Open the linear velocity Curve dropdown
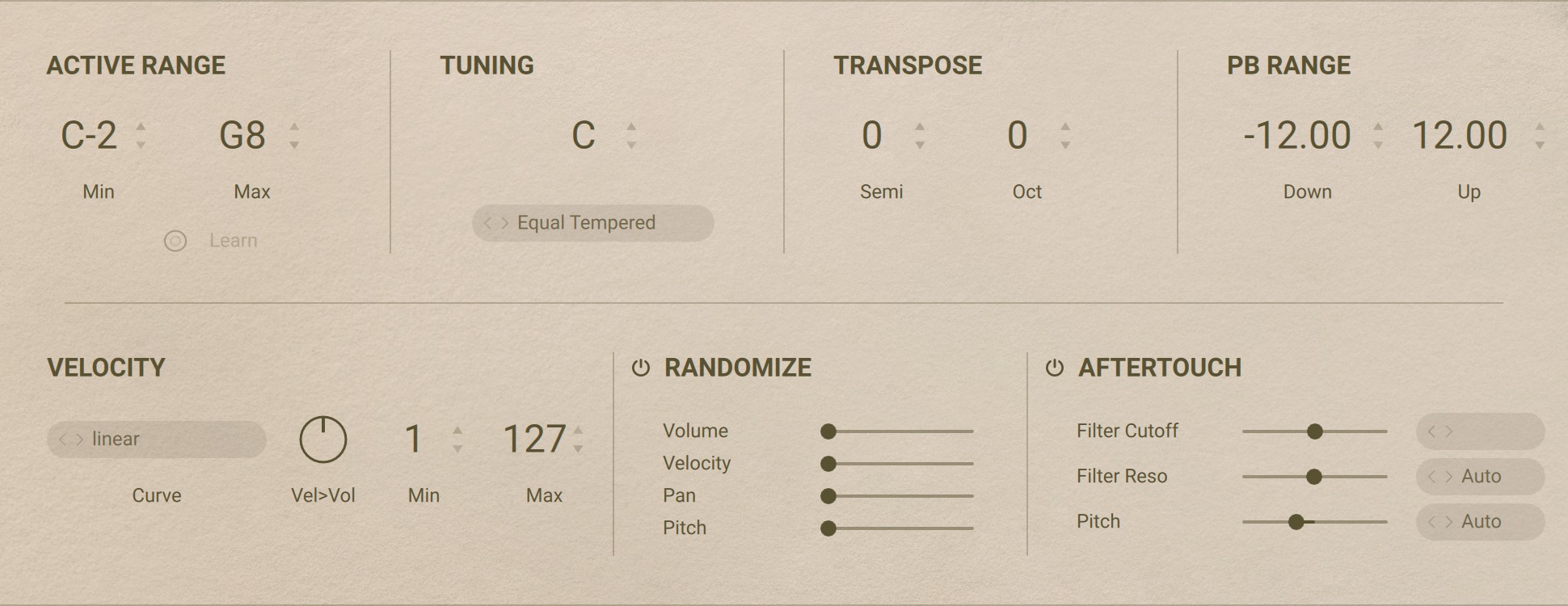This screenshot has width=1568, height=606. (157, 440)
